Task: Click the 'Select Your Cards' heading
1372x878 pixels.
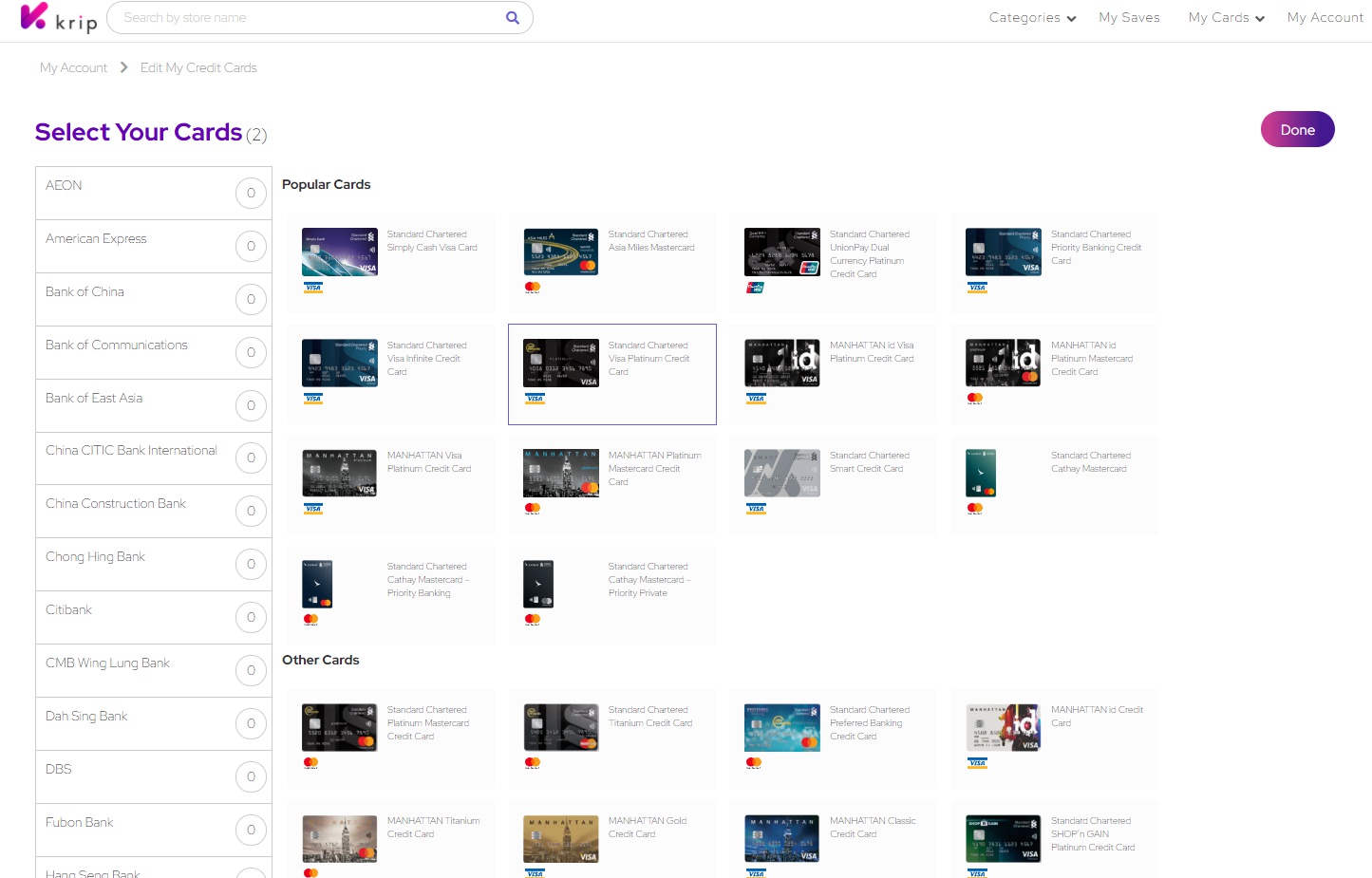Action: click(x=139, y=132)
